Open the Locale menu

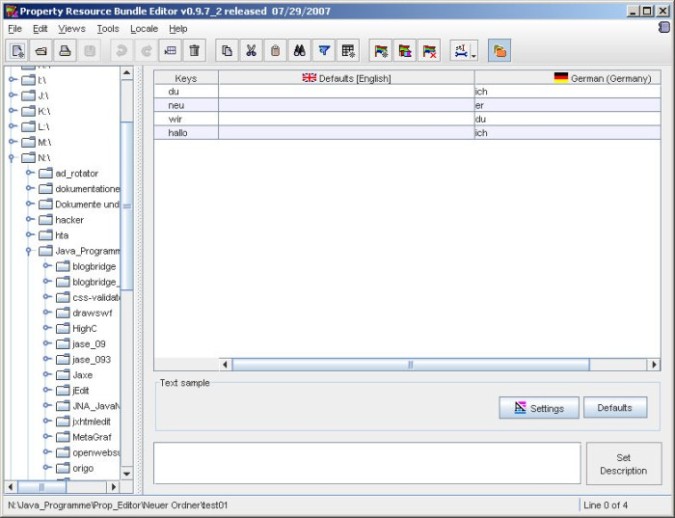[144, 29]
